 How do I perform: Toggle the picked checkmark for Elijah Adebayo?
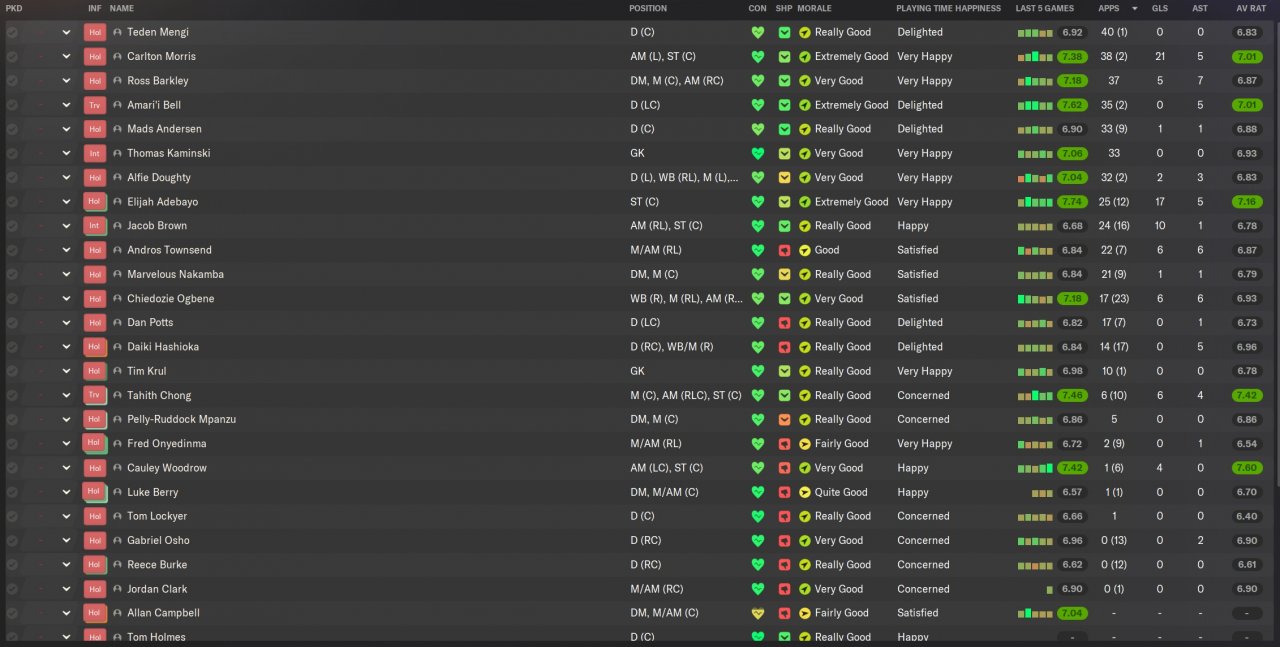pyautogui.click(x=12, y=202)
